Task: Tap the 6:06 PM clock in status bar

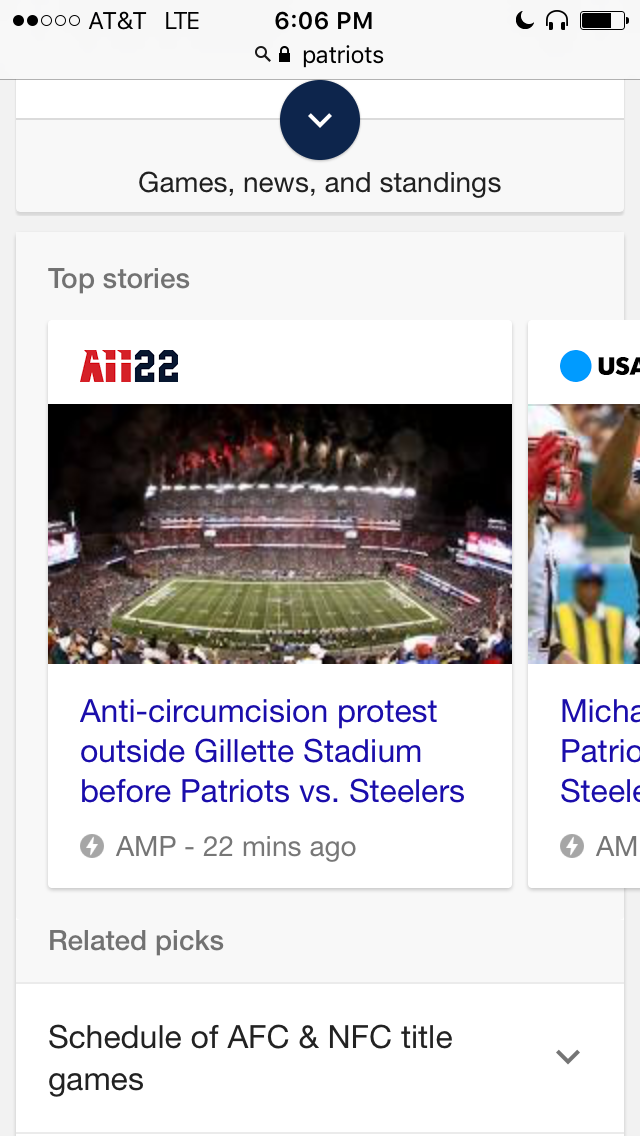Action: 323,20
